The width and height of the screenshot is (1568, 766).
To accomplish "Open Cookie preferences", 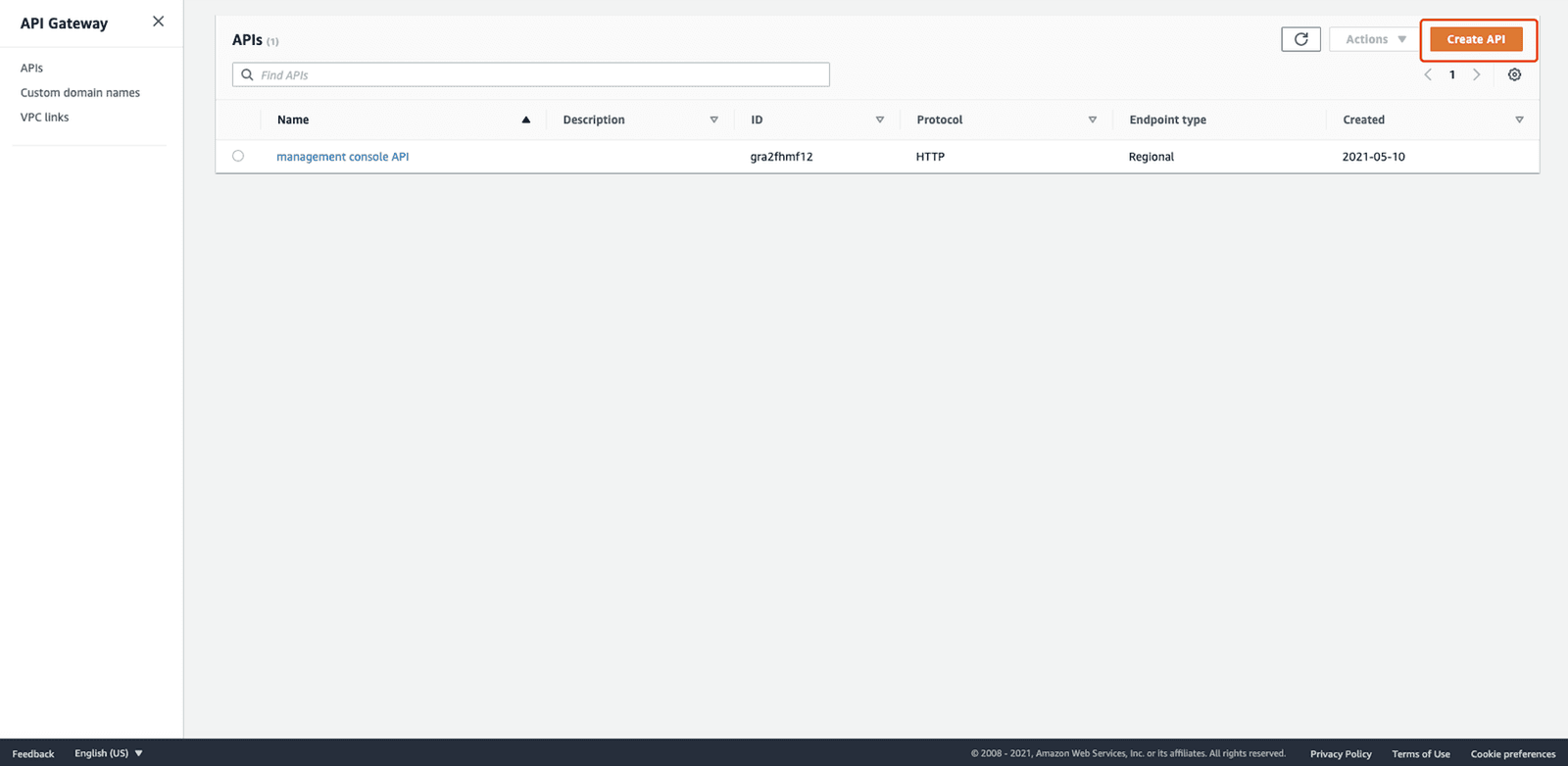I will point(1513,753).
